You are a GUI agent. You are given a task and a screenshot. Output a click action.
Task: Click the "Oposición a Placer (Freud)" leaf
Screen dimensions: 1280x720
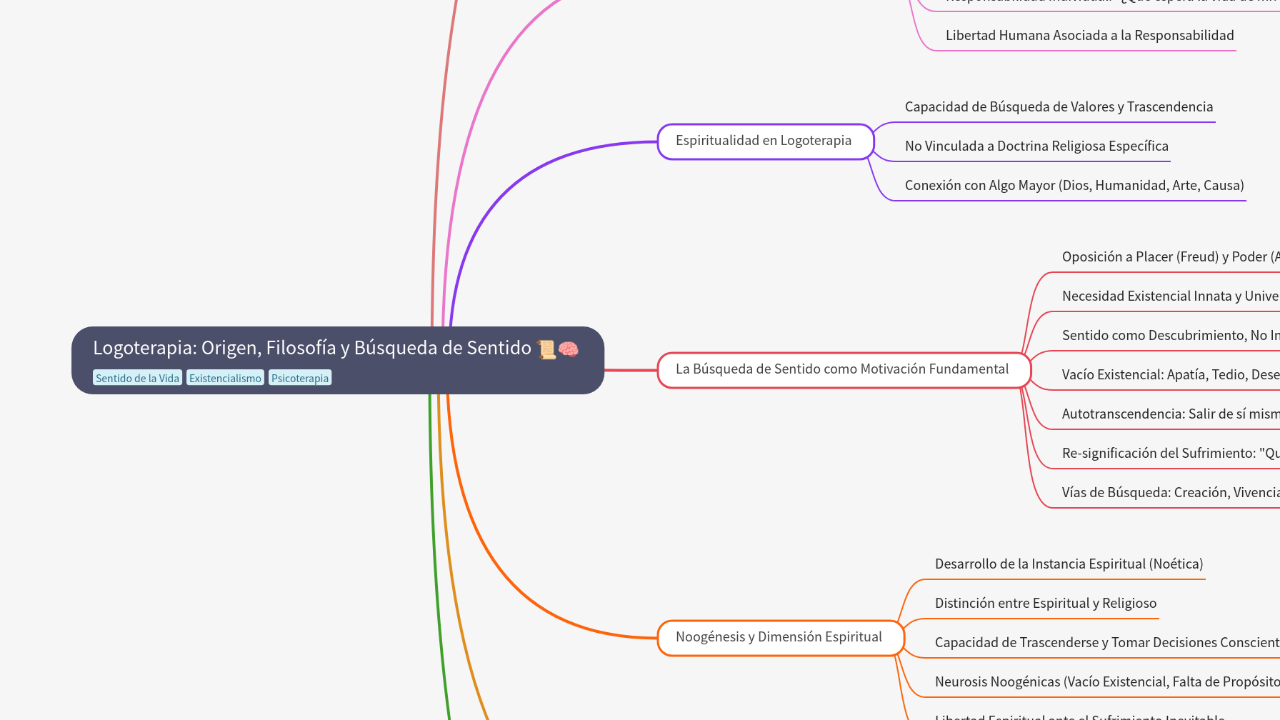pos(1170,257)
